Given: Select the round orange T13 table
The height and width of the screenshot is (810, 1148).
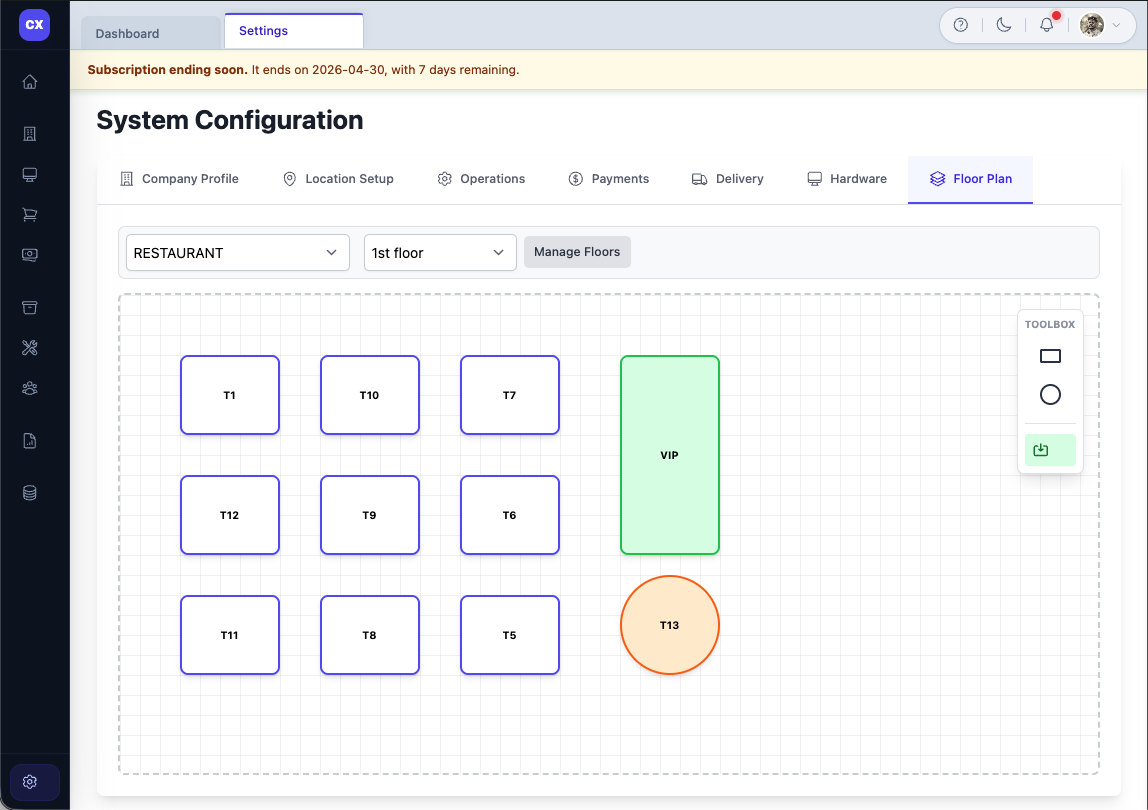Looking at the screenshot, I should pyautogui.click(x=670, y=625).
